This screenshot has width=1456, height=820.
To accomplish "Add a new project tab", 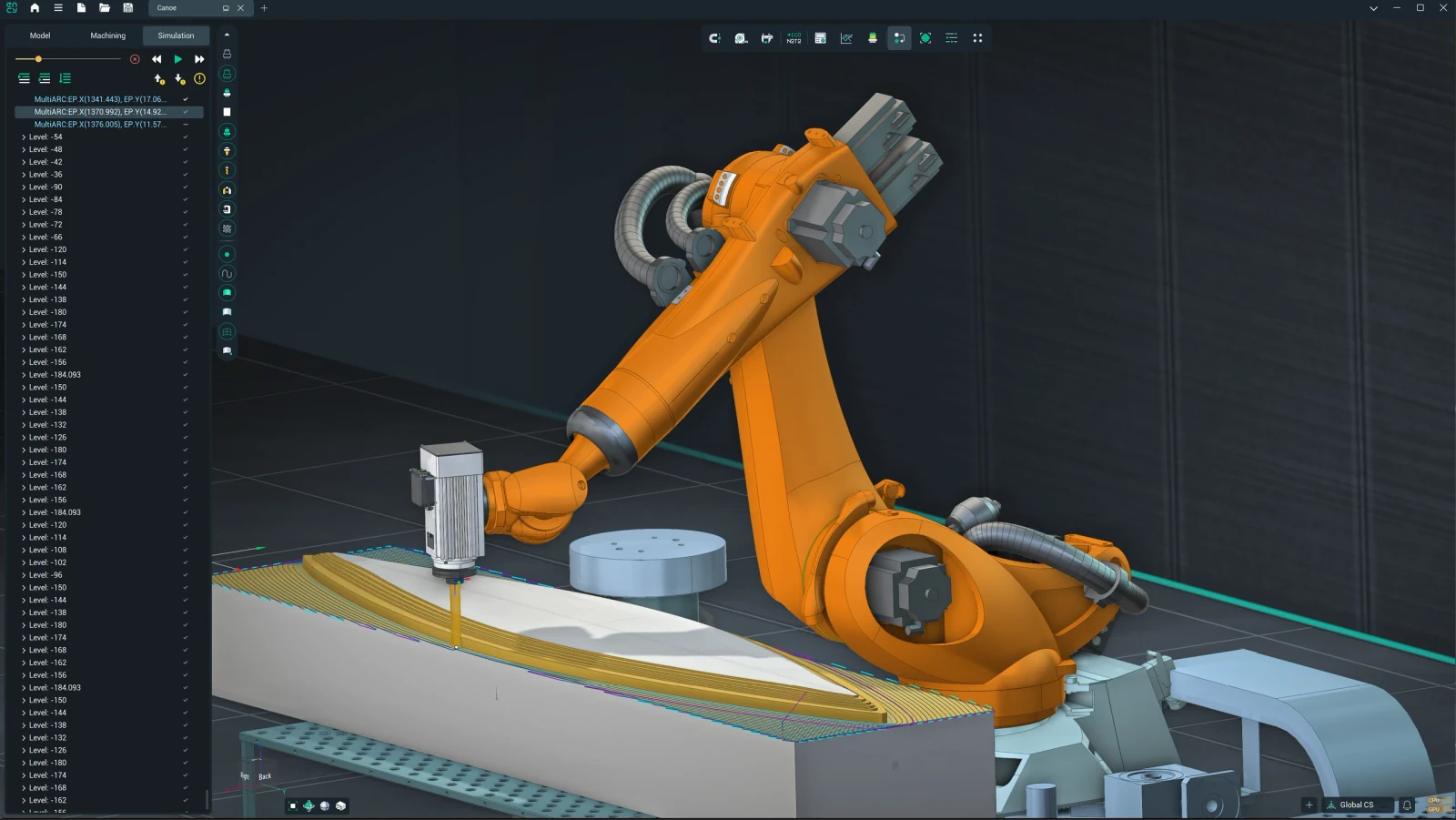I will click(x=264, y=8).
